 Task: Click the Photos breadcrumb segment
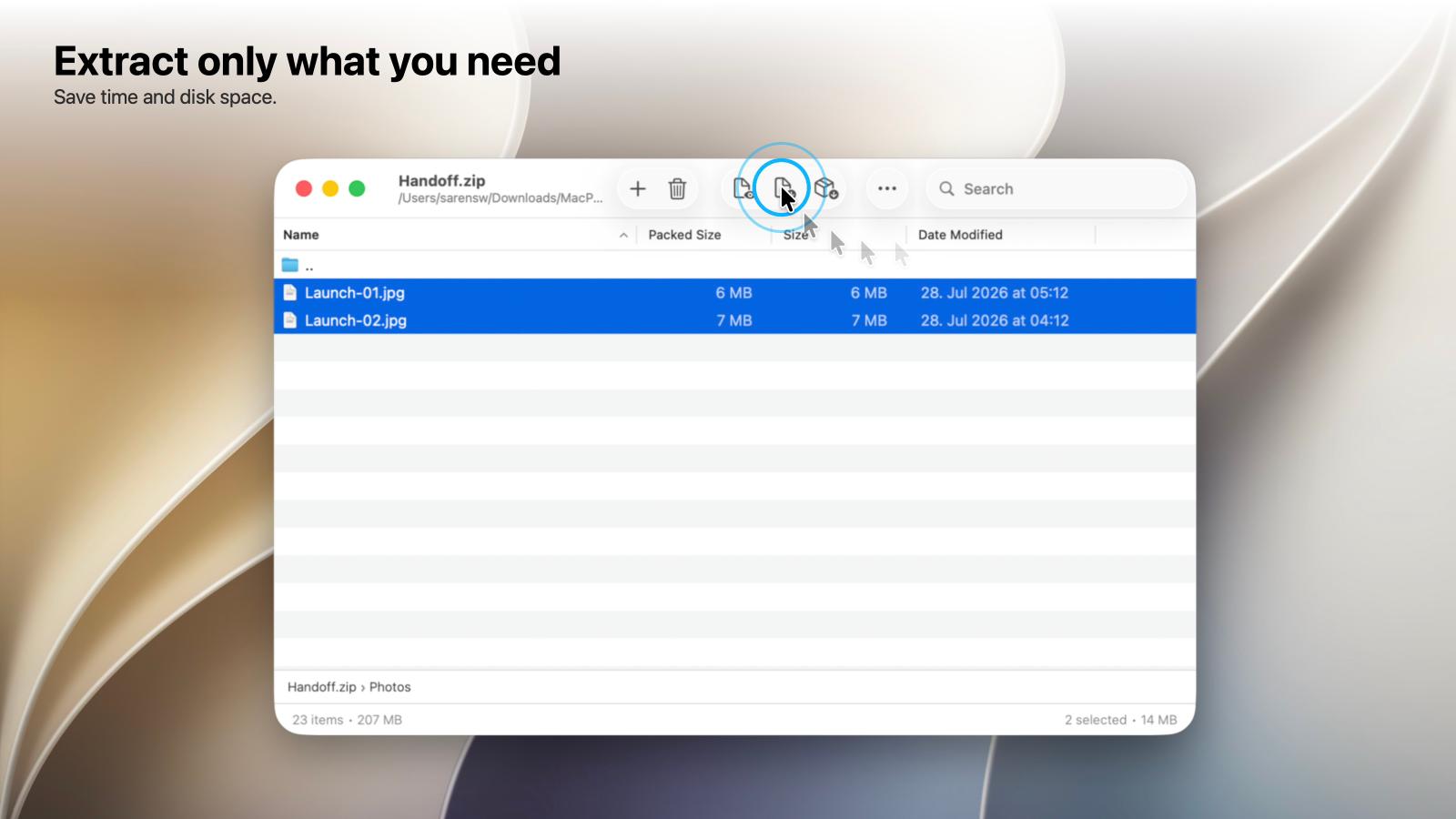click(x=389, y=687)
